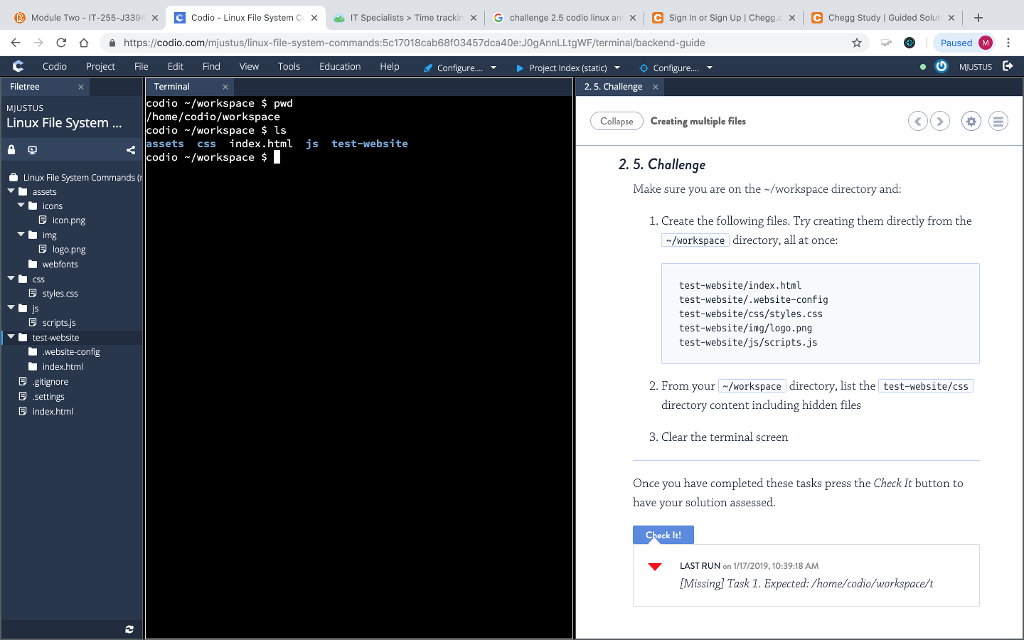Reload the page in Chrome
The width and height of the screenshot is (1024, 640).
61,42
